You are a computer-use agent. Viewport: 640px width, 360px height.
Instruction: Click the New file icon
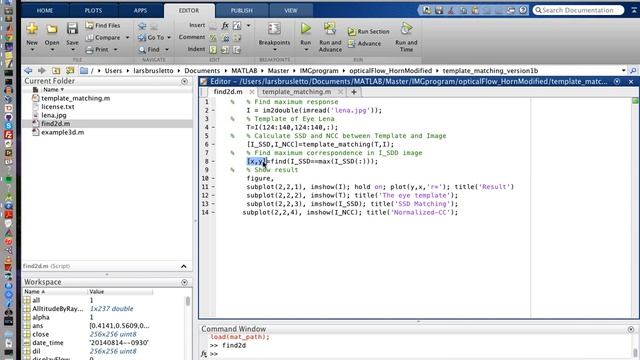point(32,29)
